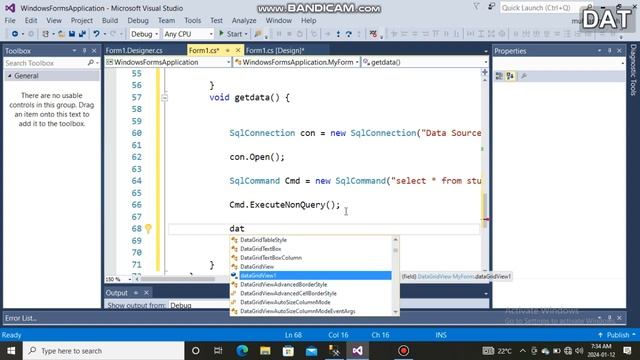Open the Team menu

[167, 20]
